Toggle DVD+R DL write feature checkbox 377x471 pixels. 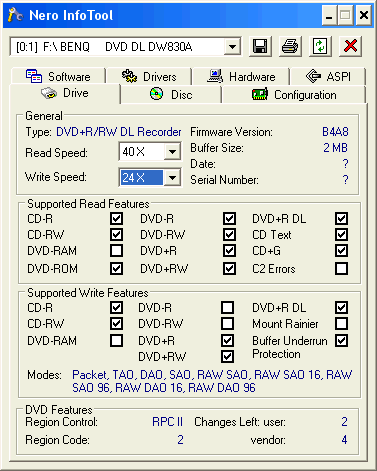(x=342, y=307)
